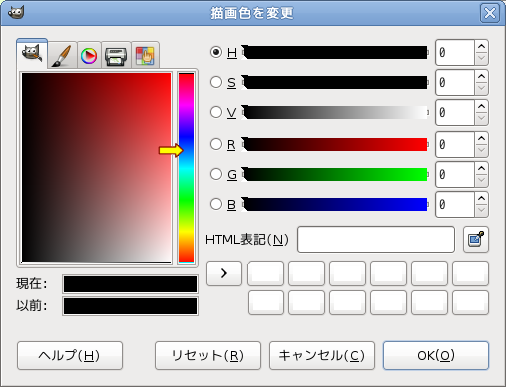
Task: Select the H hue radio button
Action: [216, 52]
